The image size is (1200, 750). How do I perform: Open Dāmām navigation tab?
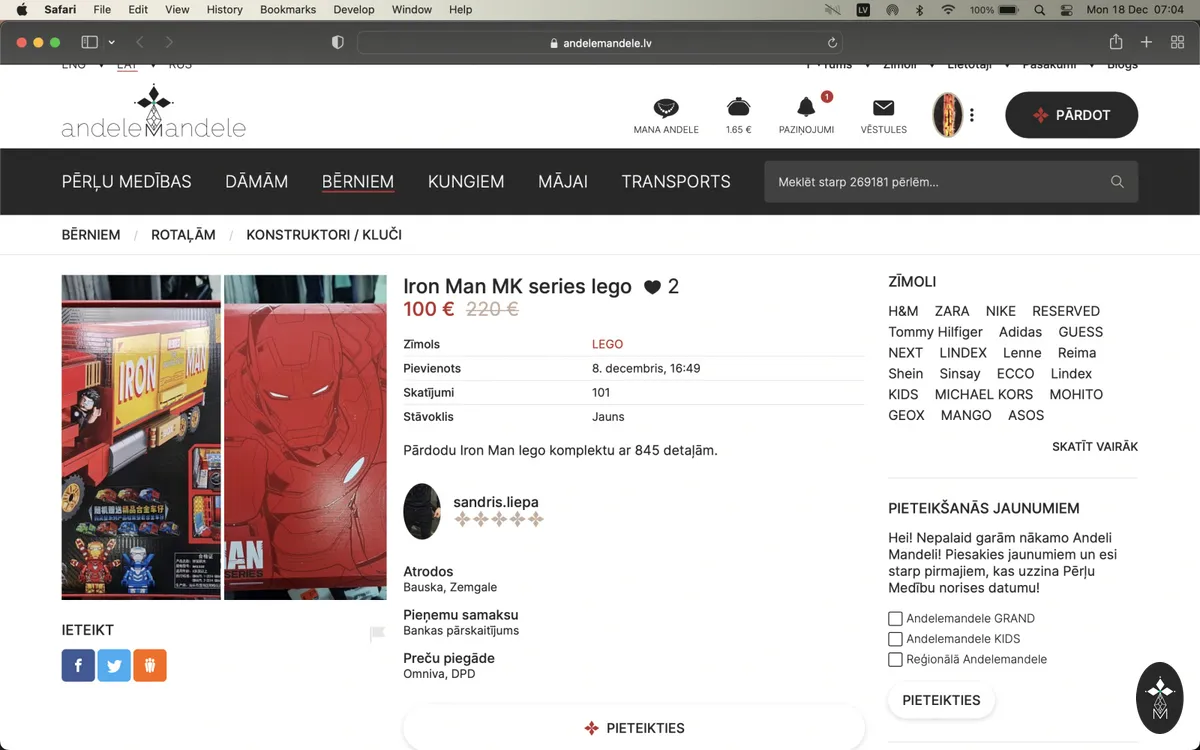point(257,182)
